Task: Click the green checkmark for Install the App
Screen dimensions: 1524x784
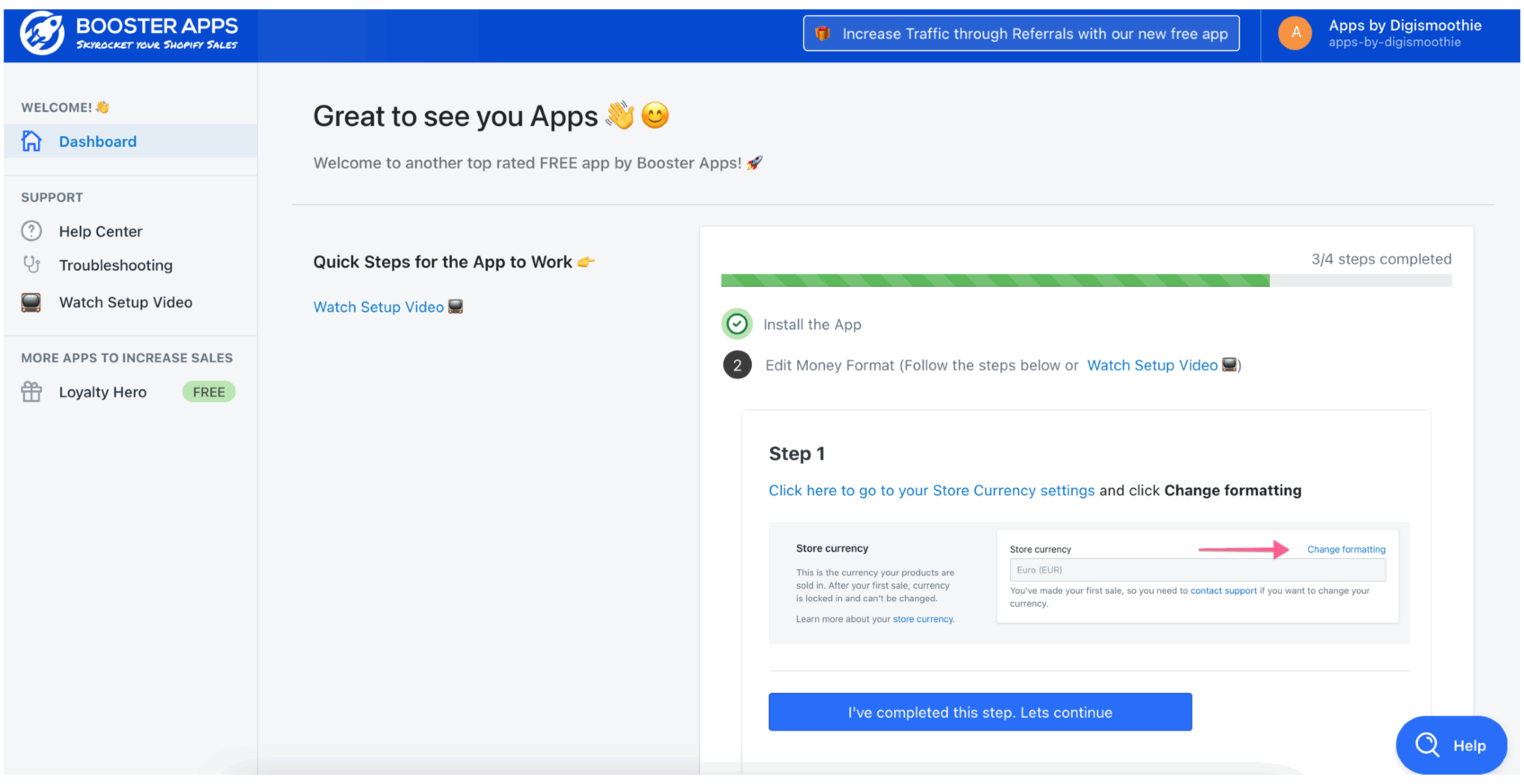Action: tap(737, 324)
